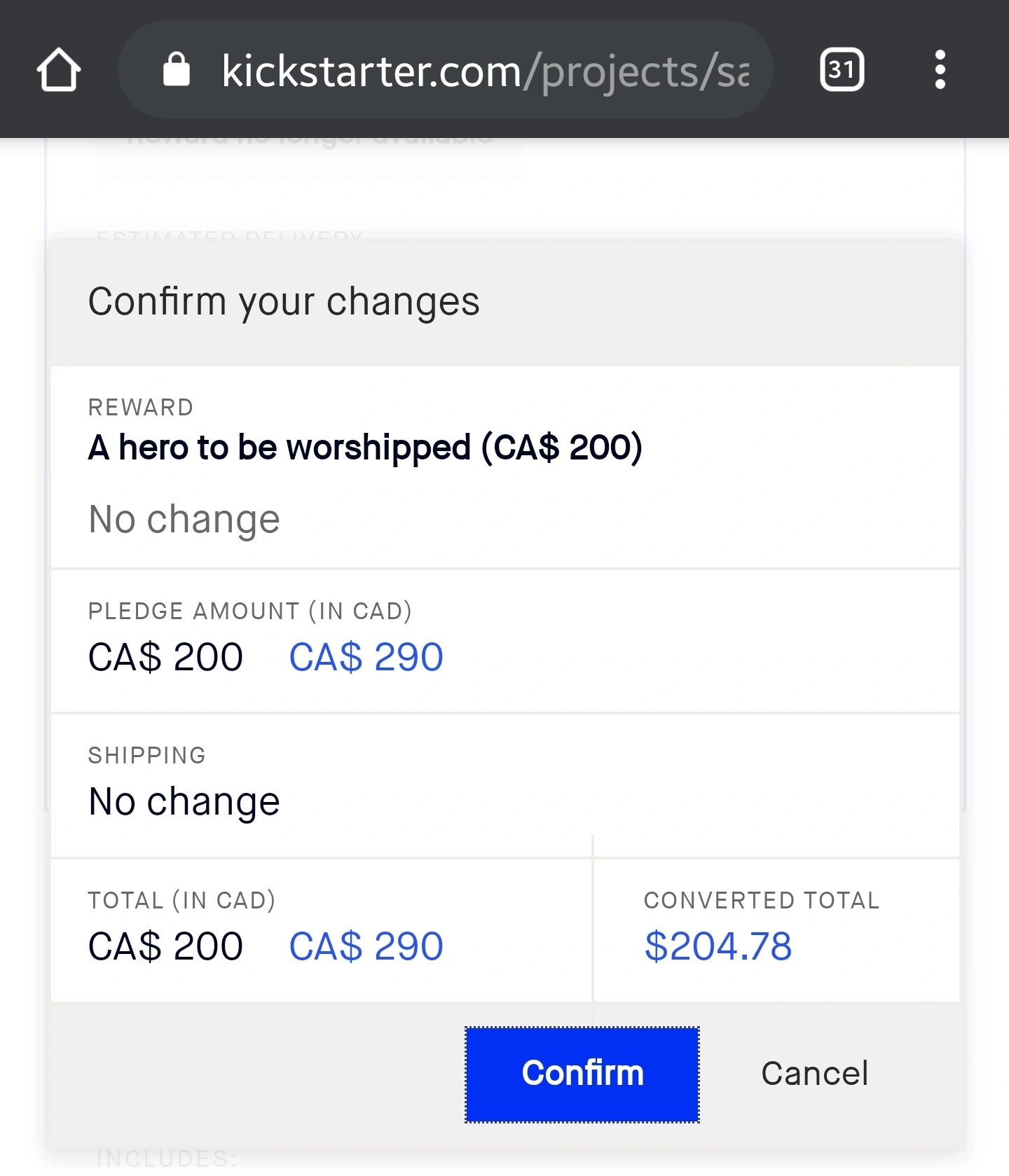
Task: Click the $204.78 converted total value
Action: click(x=718, y=947)
